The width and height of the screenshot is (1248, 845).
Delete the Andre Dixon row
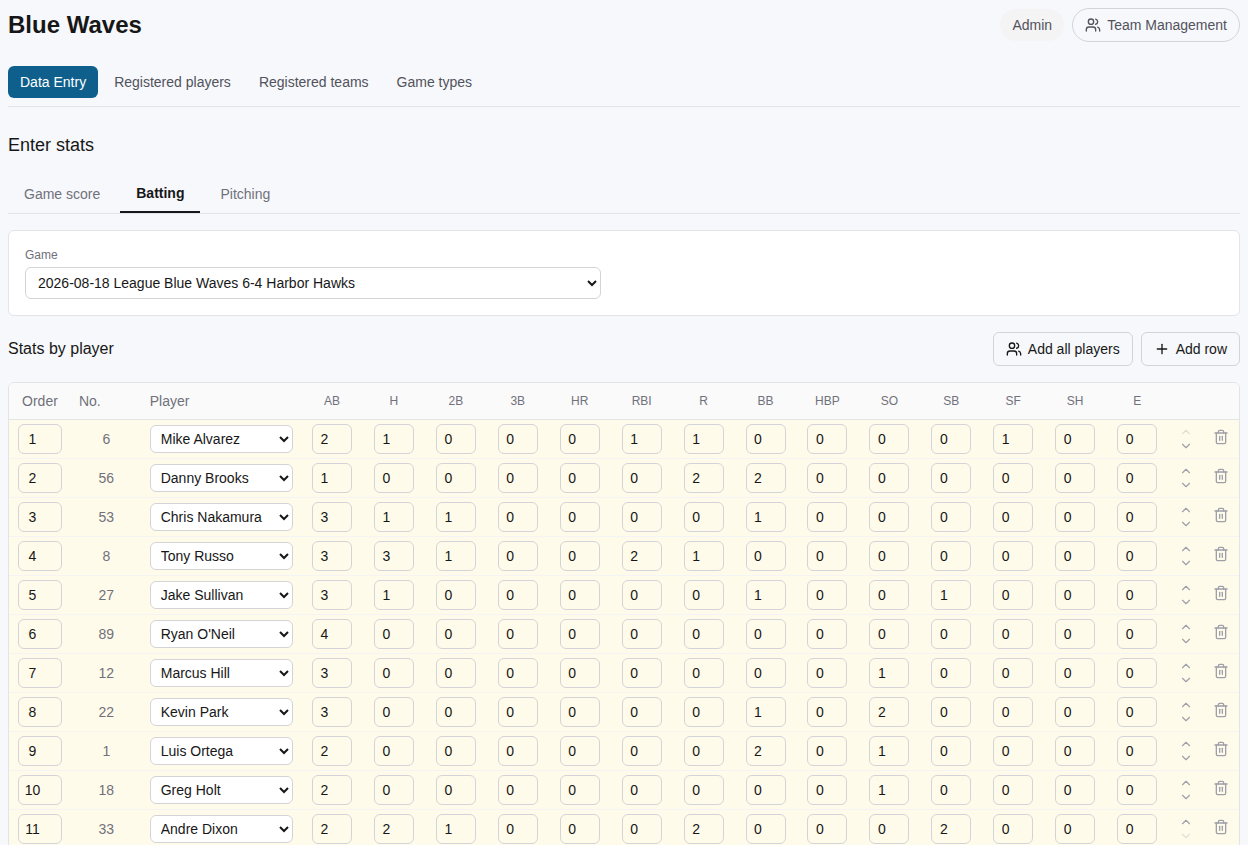[x=1221, y=827]
